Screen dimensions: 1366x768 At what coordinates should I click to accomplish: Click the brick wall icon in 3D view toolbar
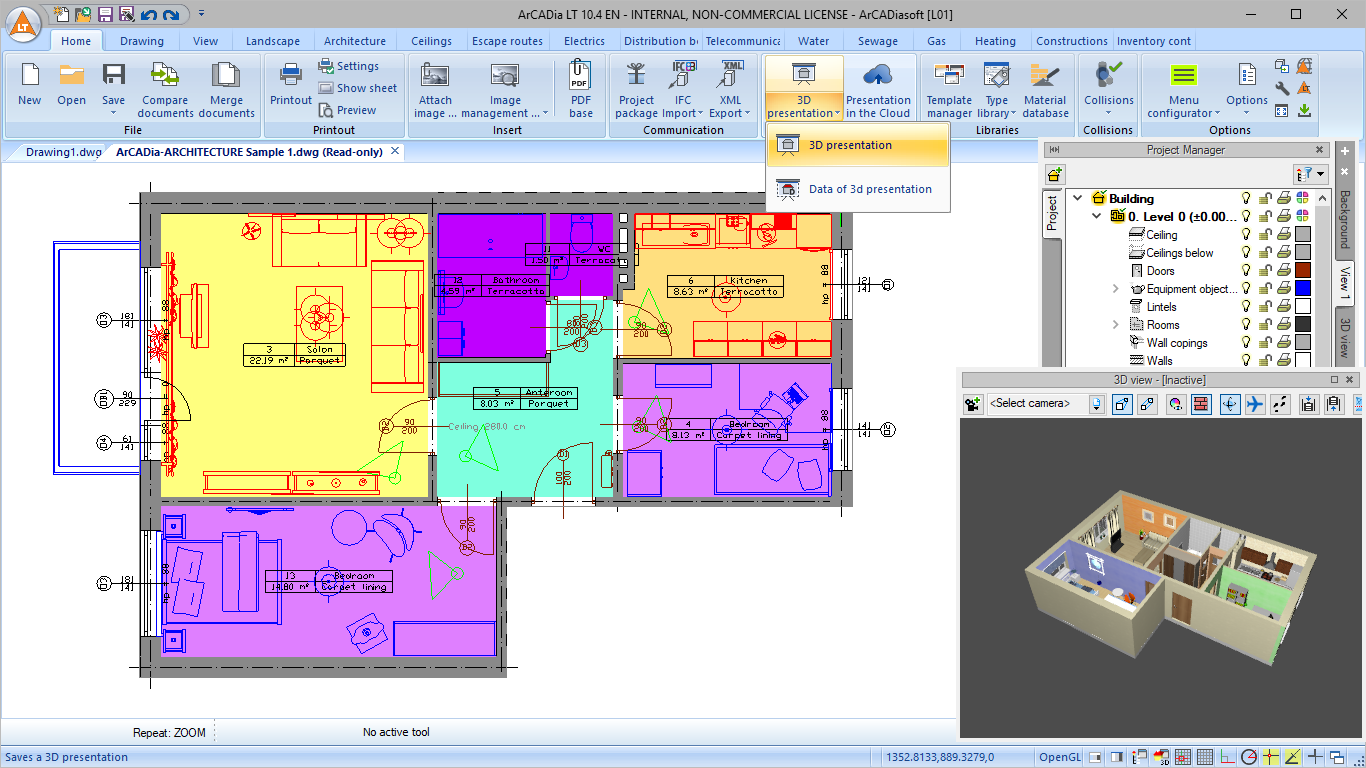pos(1201,404)
